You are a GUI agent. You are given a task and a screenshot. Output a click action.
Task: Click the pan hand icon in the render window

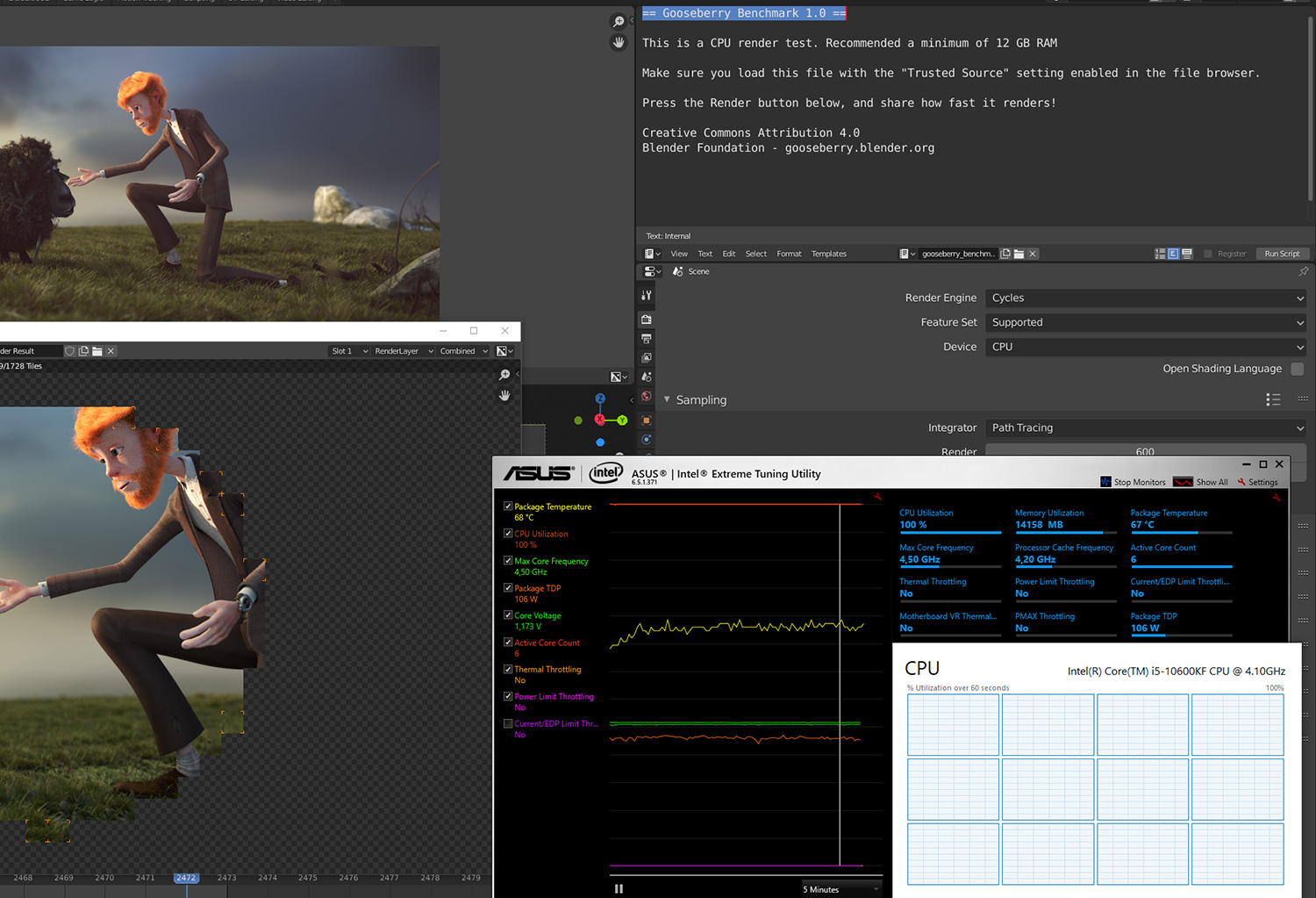click(x=504, y=395)
